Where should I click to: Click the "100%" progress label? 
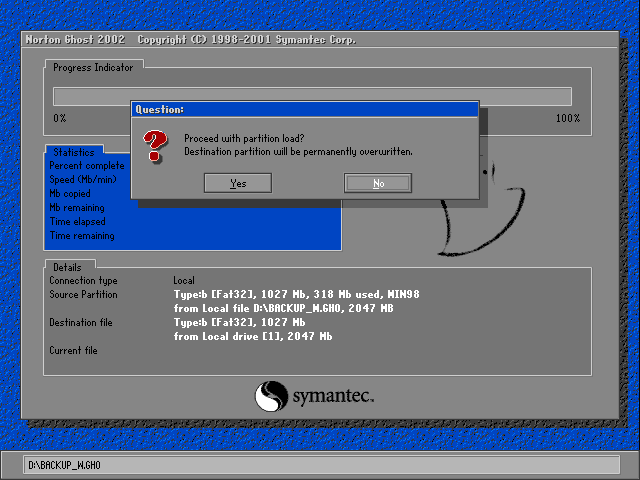(x=568, y=118)
